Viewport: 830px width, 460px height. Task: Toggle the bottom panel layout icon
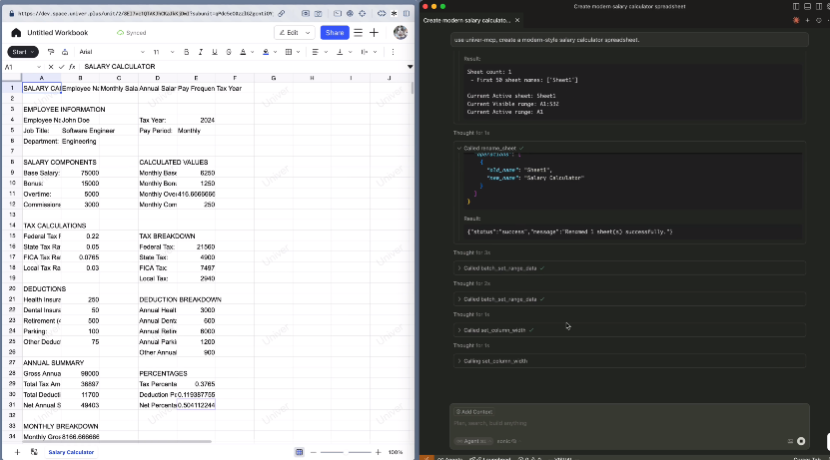pyautogui.click(x=807, y=6)
